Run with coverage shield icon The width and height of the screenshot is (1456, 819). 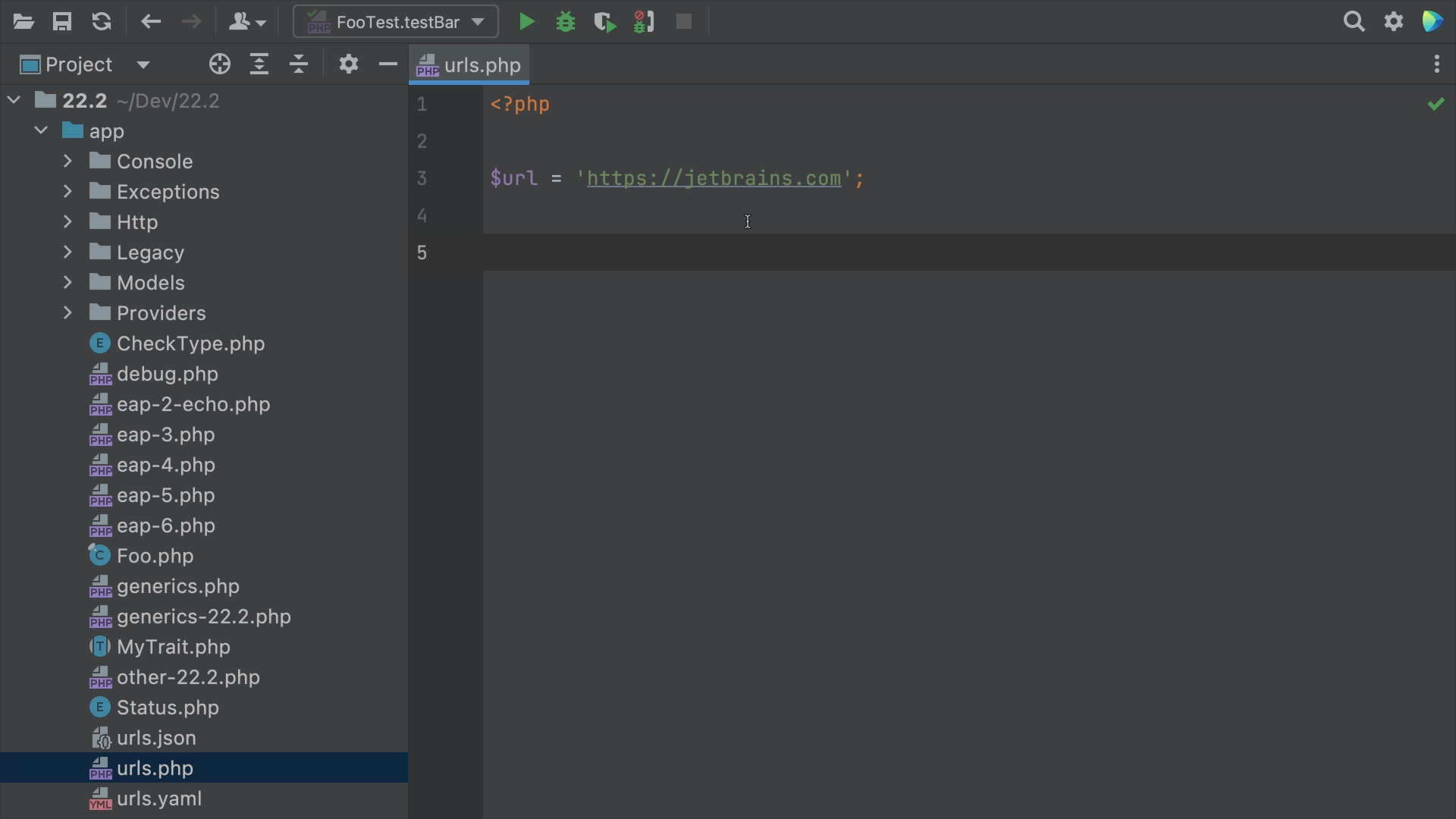pyautogui.click(x=604, y=22)
